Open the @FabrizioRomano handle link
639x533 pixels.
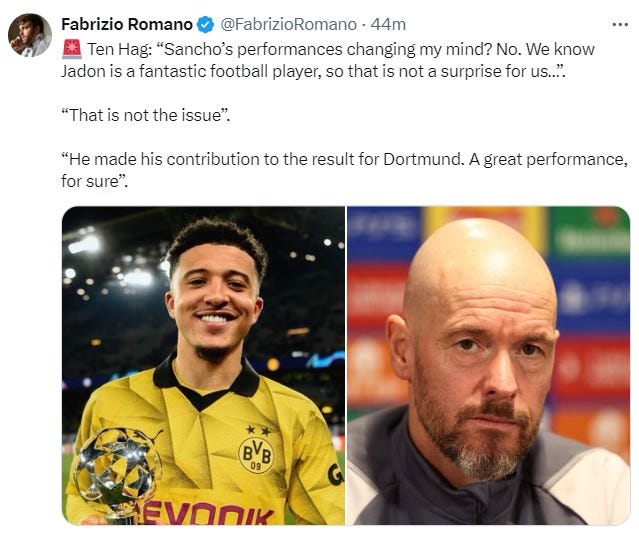[x=289, y=24]
